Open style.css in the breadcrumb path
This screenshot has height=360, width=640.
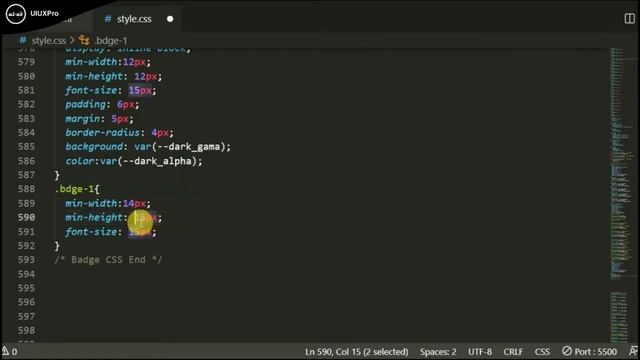[x=49, y=40]
